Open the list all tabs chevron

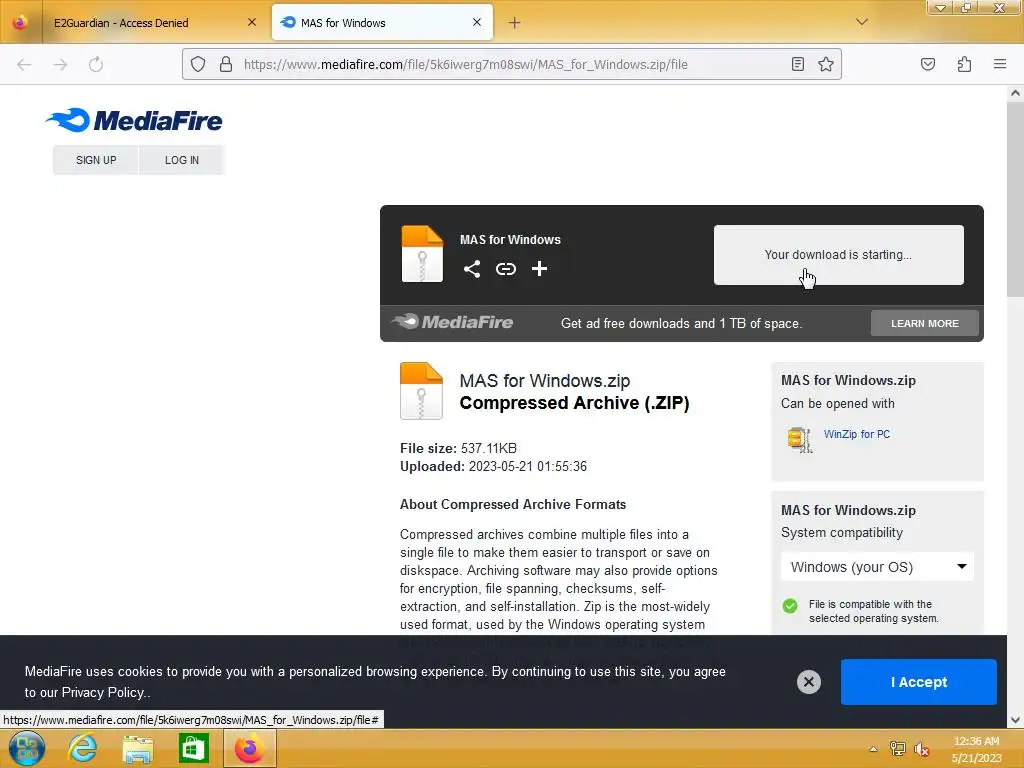pos(862,22)
